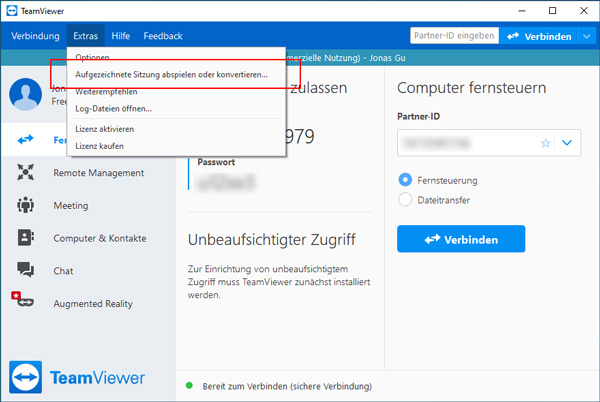Open the Hilfe menu
Screen dimensions: 600x402
point(121,36)
